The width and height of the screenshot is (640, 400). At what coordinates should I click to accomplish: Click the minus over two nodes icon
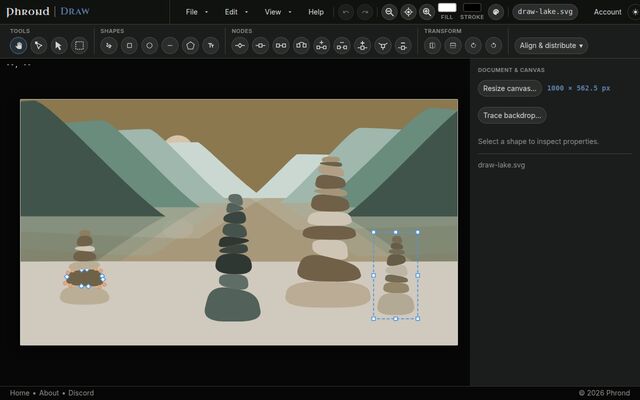point(342,45)
